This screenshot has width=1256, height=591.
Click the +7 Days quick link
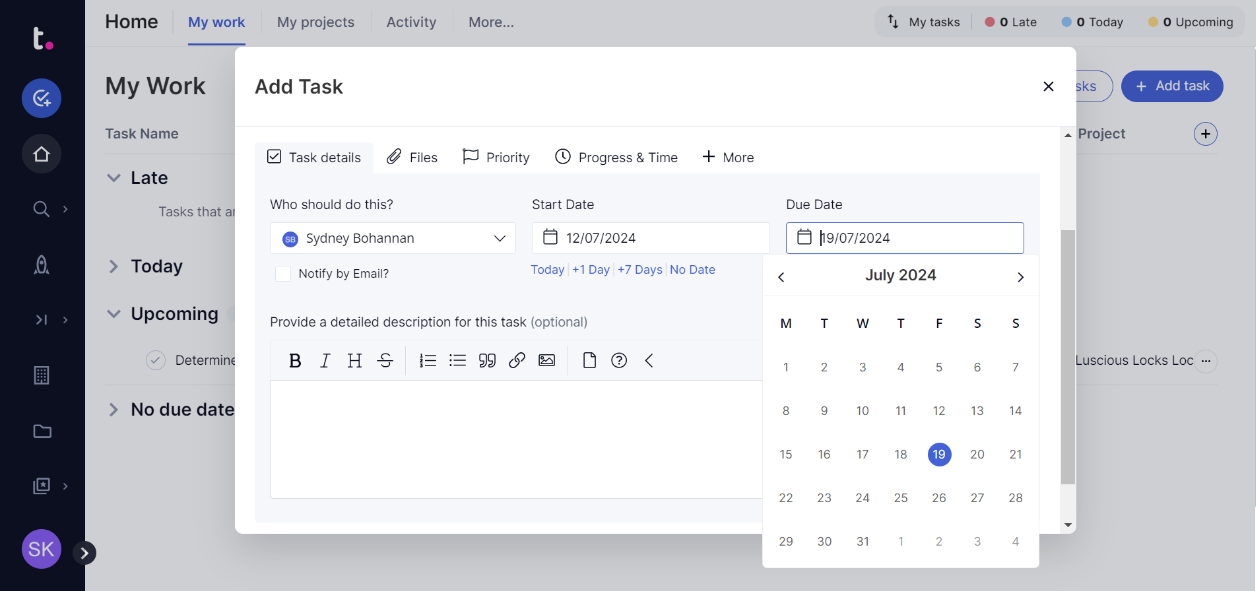(x=640, y=270)
